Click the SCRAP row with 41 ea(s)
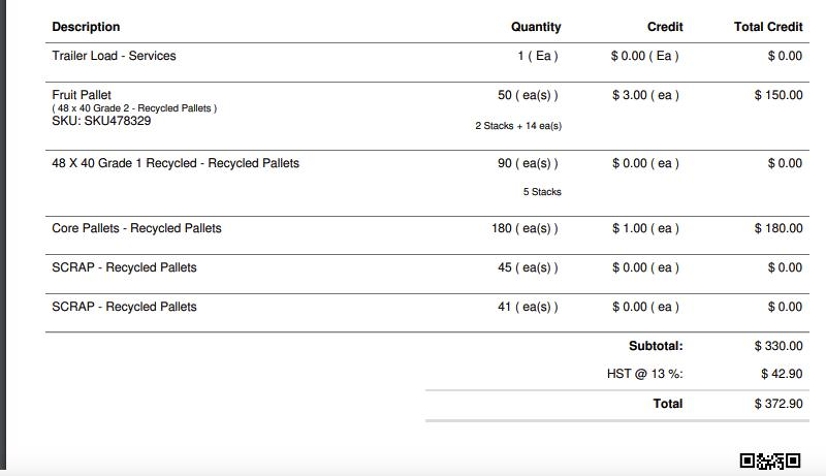This screenshot has height=476, width=826. click(427, 313)
